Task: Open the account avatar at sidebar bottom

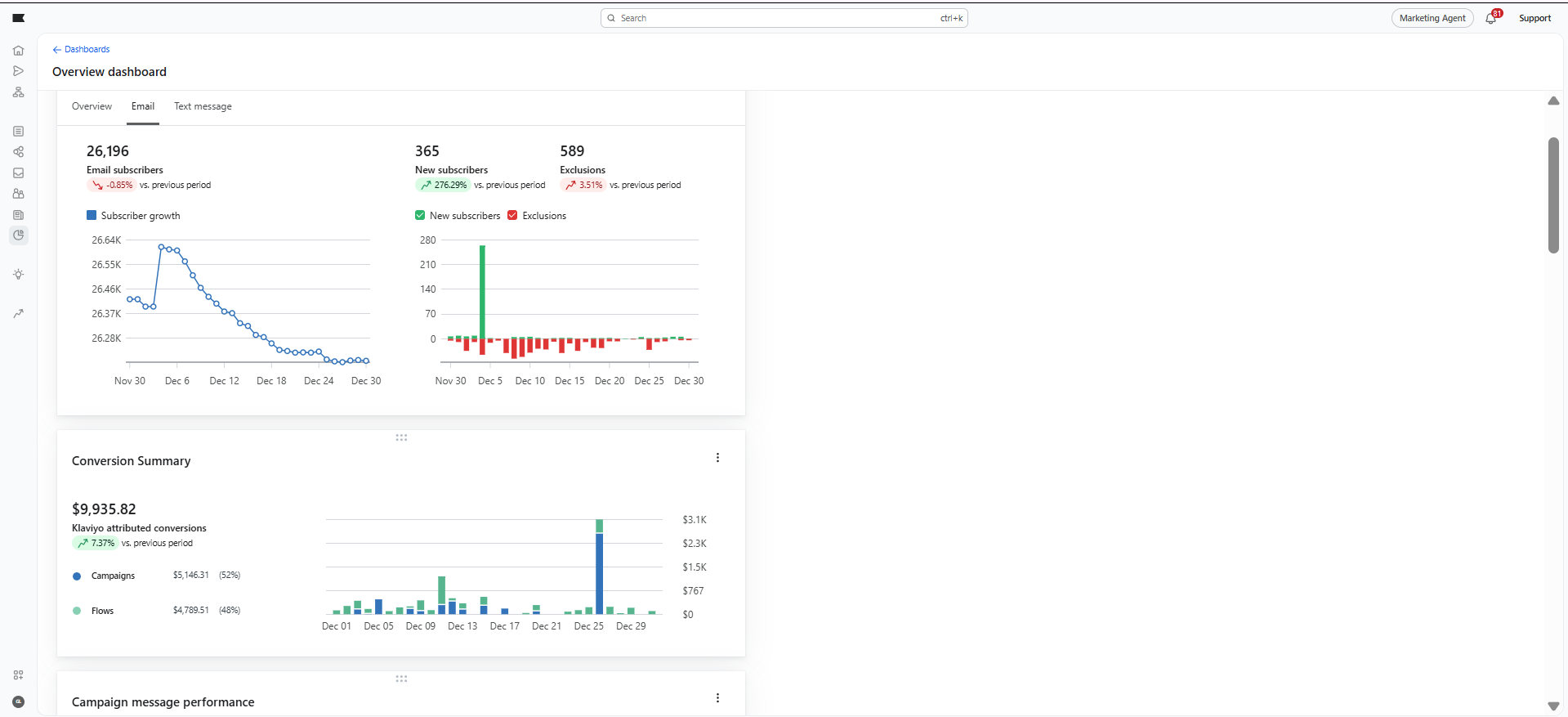Action: 18,701
